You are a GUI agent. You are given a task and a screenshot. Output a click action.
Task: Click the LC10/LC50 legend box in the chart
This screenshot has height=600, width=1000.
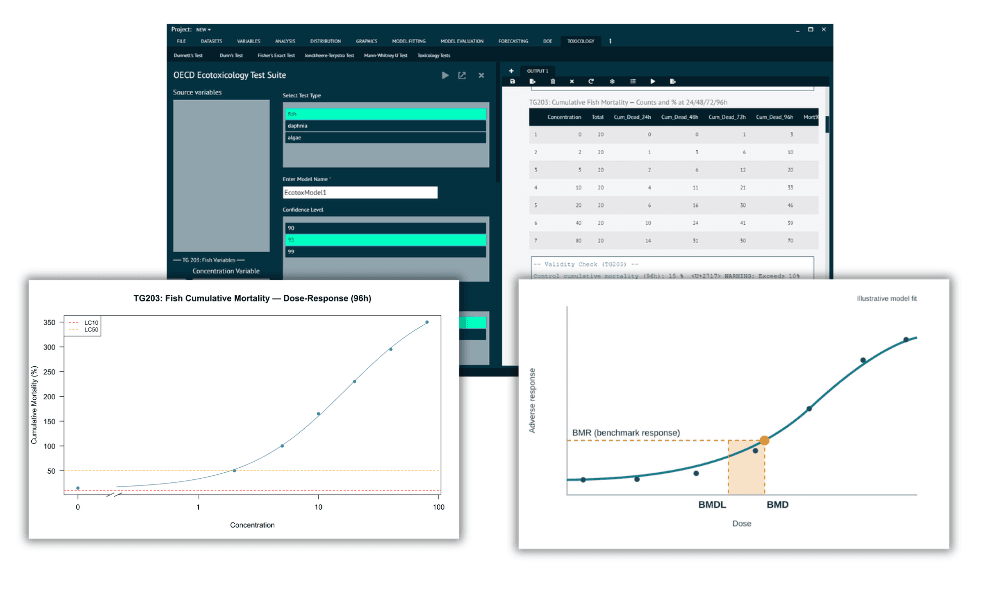tap(82, 326)
